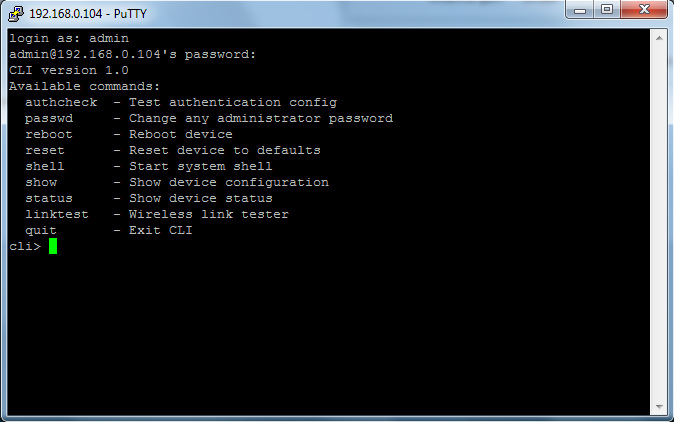This screenshot has height=422, width=674.
Task: Click the scrollbar up arrow
Action: click(659, 39)
